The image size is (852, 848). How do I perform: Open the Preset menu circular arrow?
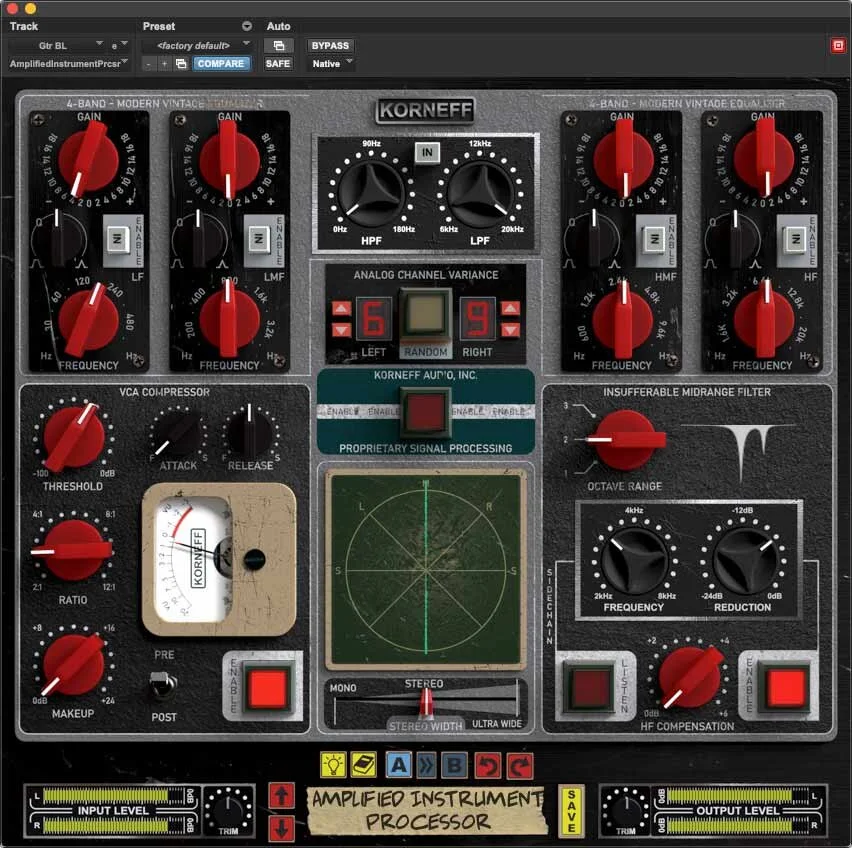coord(247,26)
